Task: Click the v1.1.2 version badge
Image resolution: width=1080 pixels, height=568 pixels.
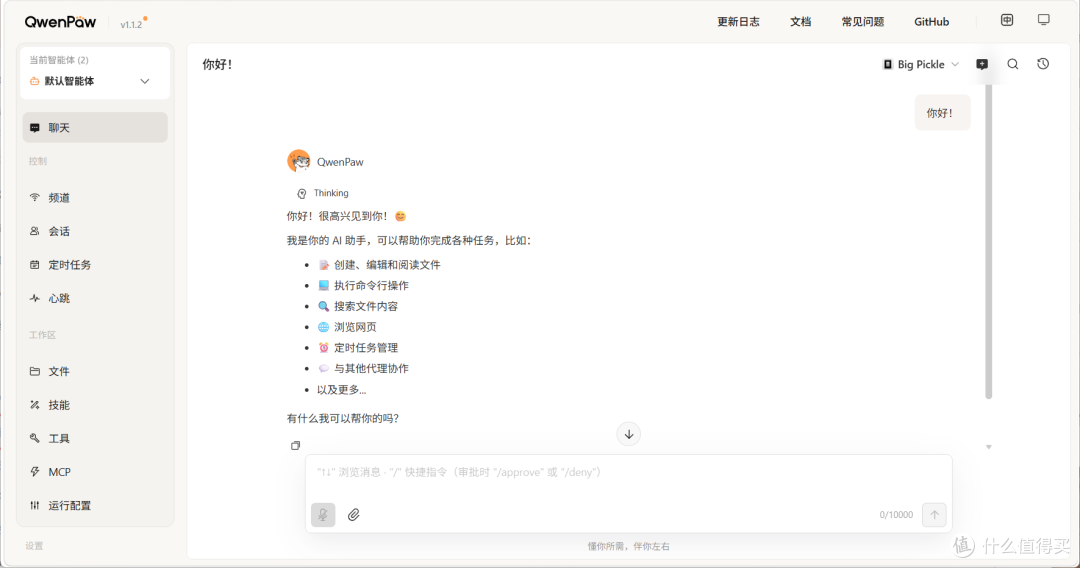Action: [x=133, y=23]
